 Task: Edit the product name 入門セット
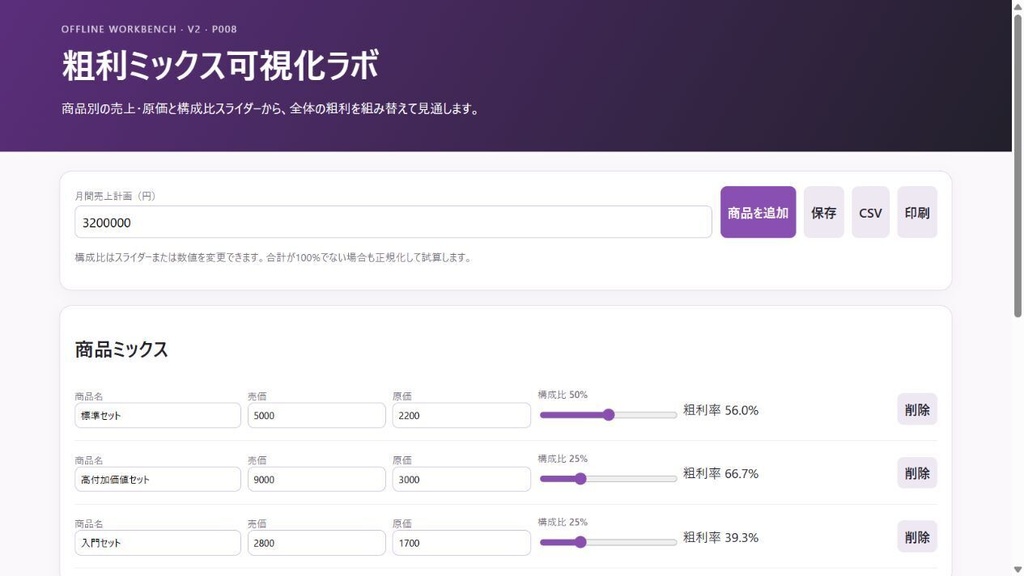157,543
